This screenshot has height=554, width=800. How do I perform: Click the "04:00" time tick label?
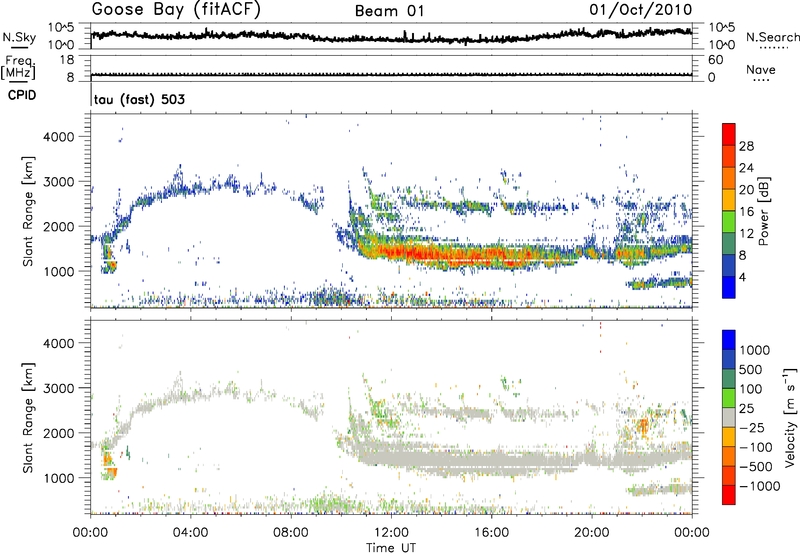point(191,533)
